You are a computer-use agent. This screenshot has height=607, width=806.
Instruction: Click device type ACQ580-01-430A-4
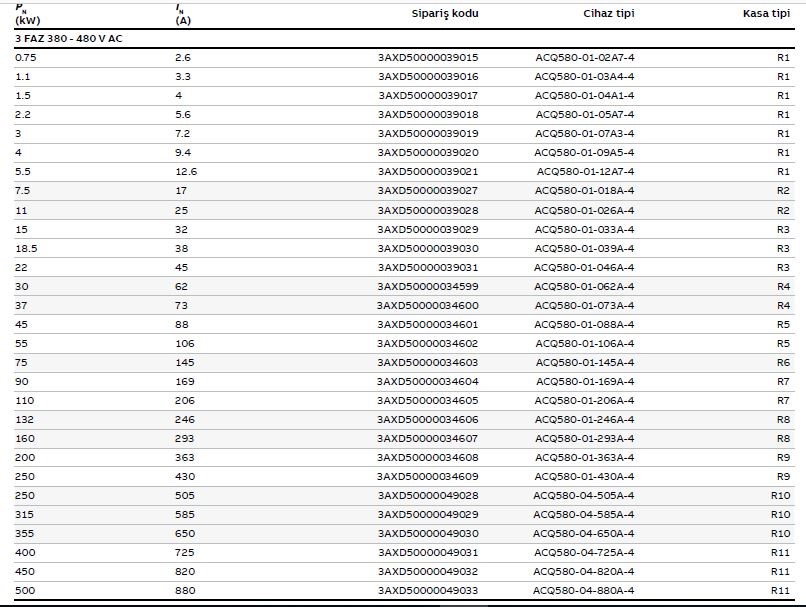pyautogui.click(x=584, y=477)
